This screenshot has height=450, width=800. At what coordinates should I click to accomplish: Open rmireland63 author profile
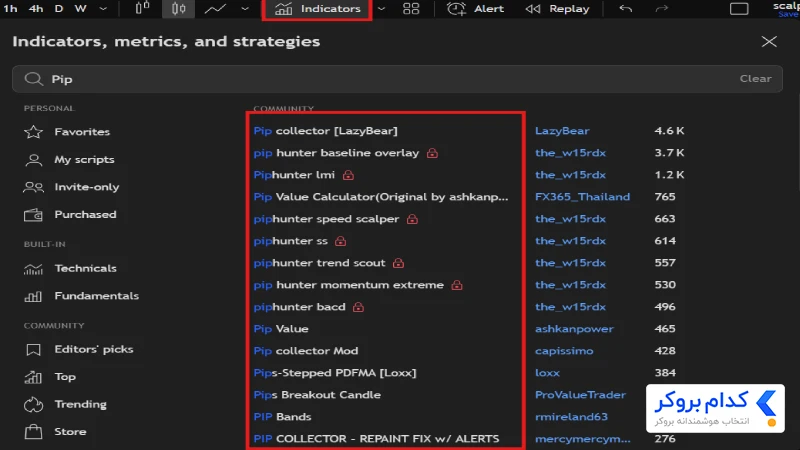(571, 416)
